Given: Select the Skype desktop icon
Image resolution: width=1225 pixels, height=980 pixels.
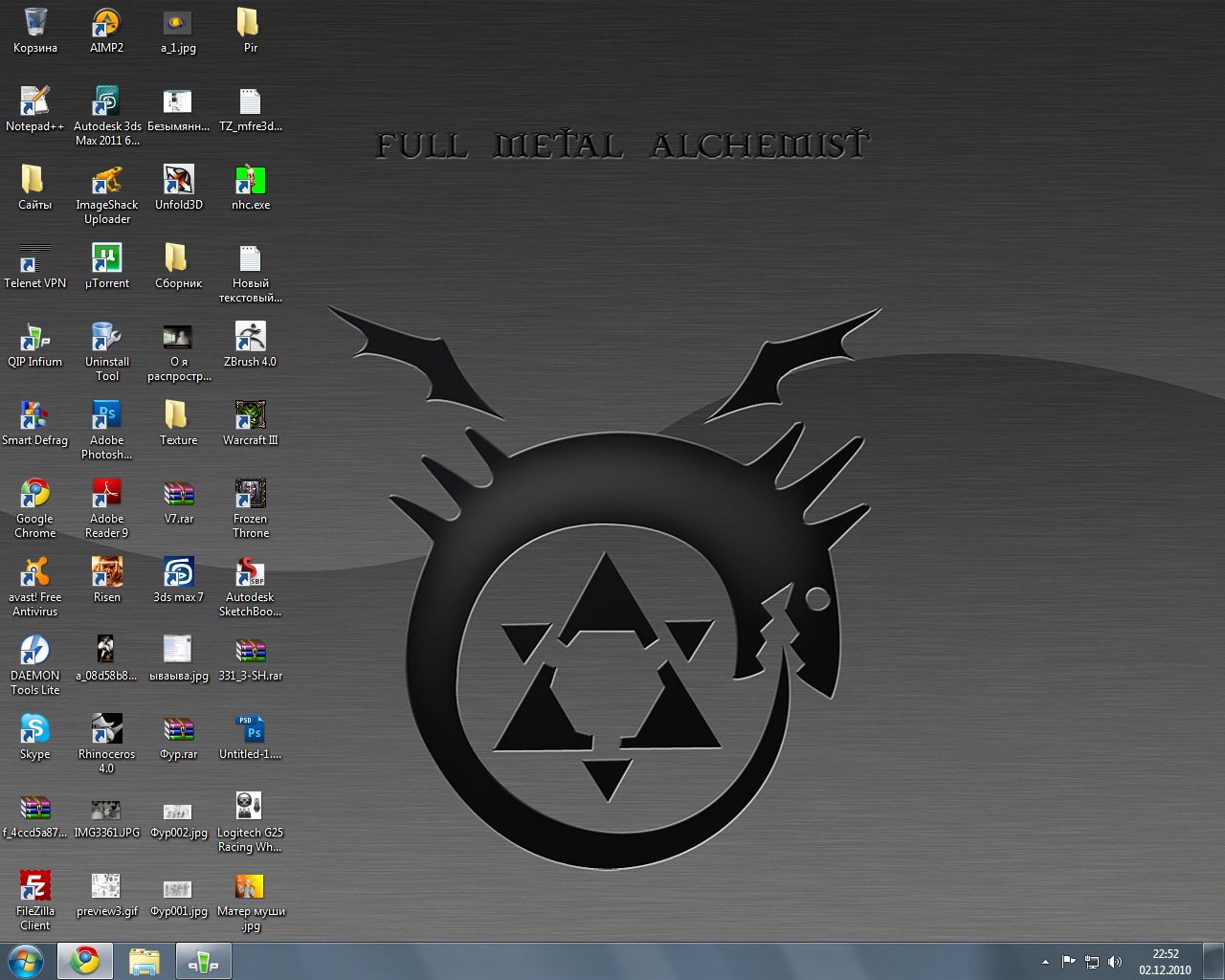Looking at the screenshot, I should click(34, 729).
